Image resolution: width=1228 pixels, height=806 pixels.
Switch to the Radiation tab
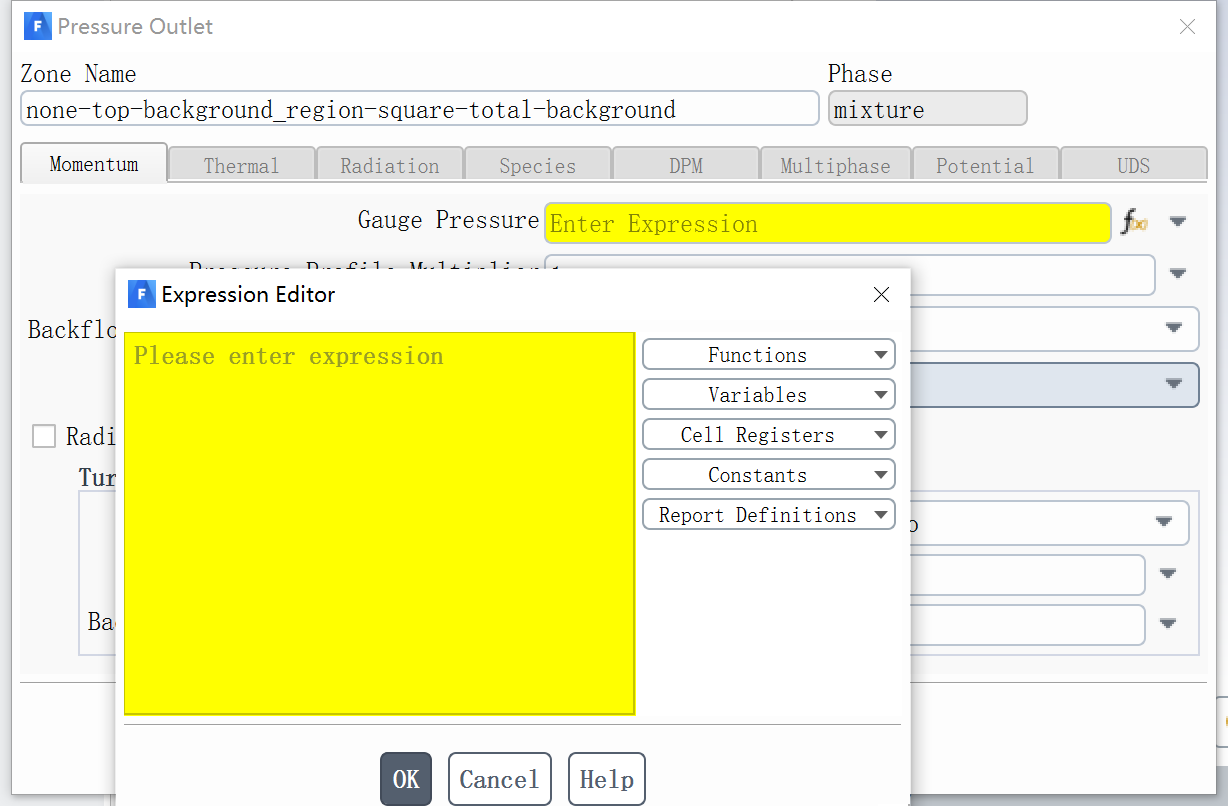point(389,164)
